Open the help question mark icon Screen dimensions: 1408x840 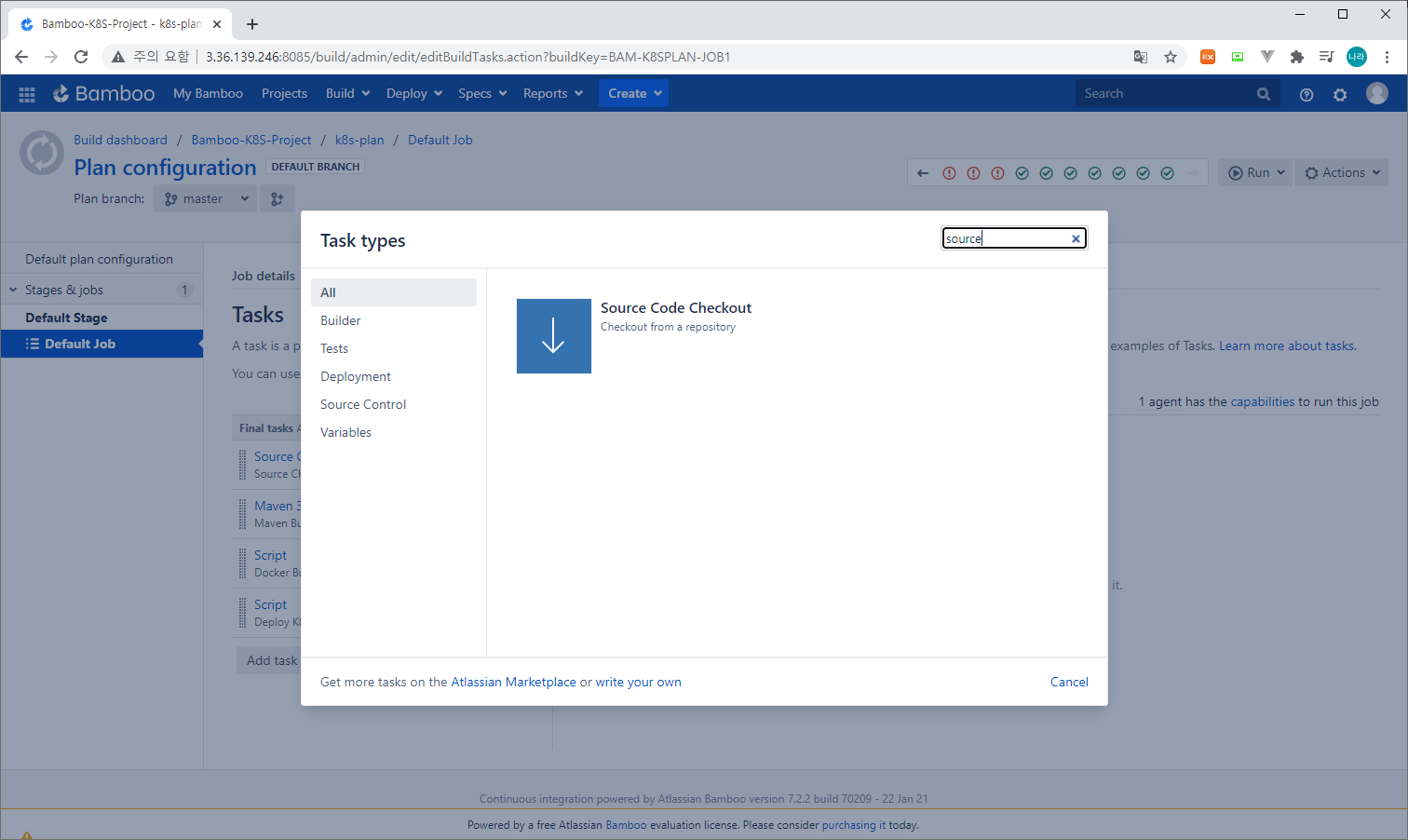[1306, 94]
